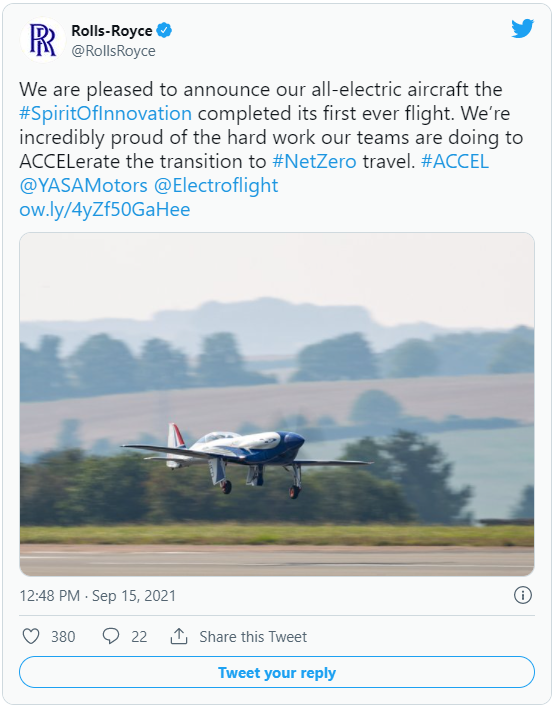The width and height of the screenshot is (557, 709).
Task: Click the Twitter bird logo
Action: tap(522, 29)
